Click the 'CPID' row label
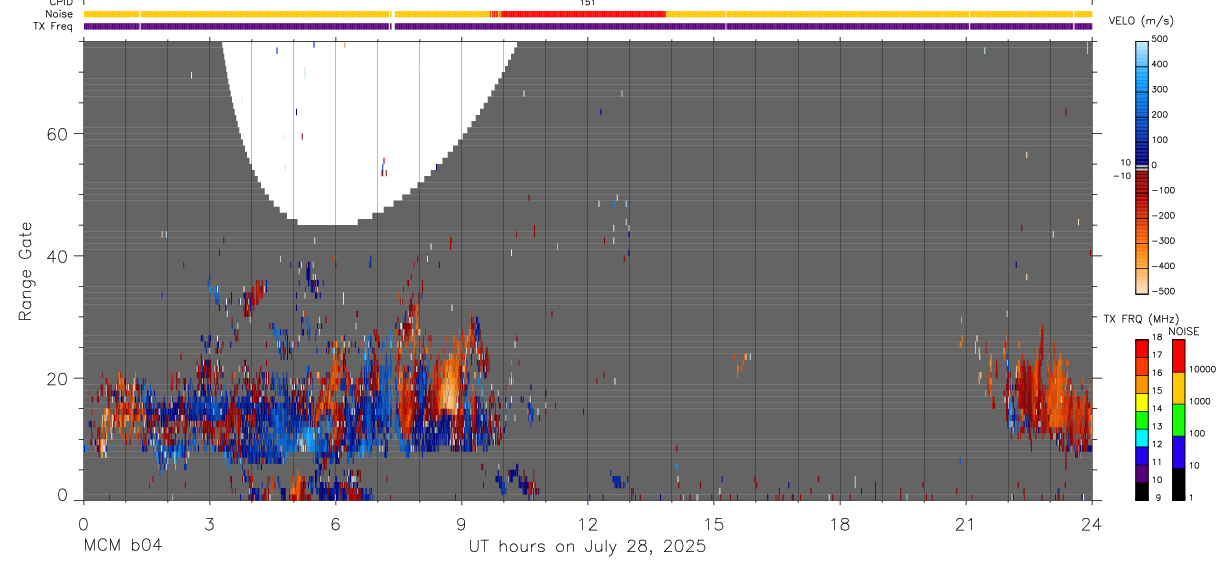Image resolution: width=1228 pixels, height=567 pixels. [x=61, y=3]
